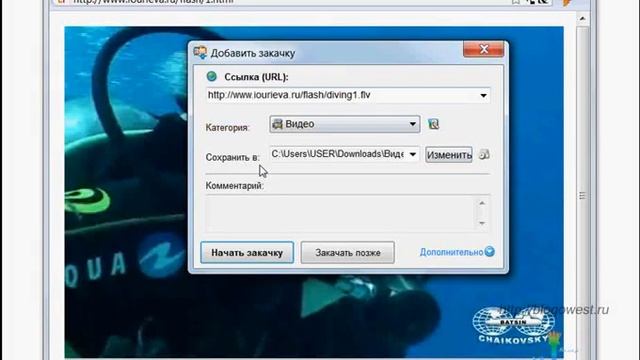Image resolution: width=640 pixels, height=360 pixels.
Task: Click the browser vertical scrollbar thumb
Action: 582,196
